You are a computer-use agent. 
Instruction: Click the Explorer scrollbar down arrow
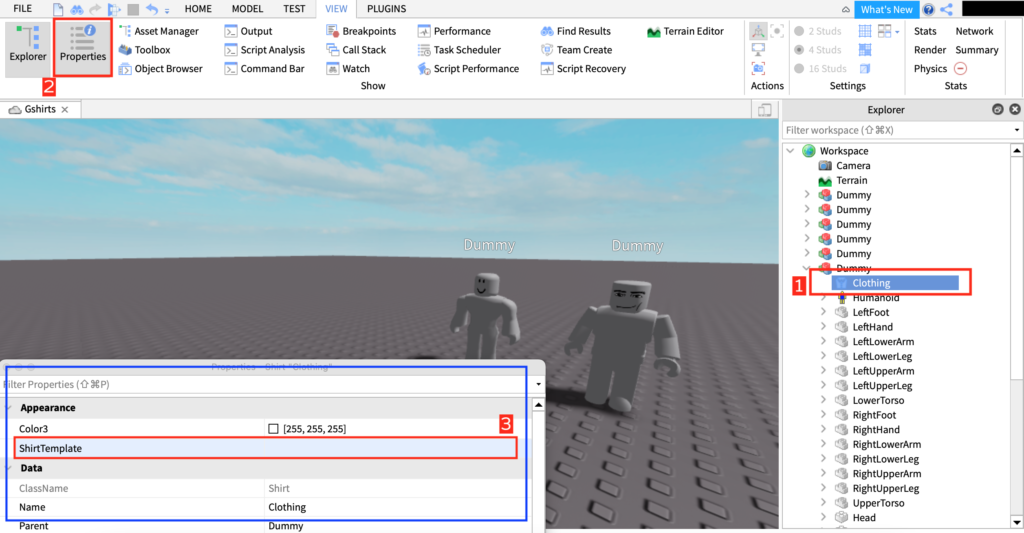pyautogui.click(x=1017, y=522)
